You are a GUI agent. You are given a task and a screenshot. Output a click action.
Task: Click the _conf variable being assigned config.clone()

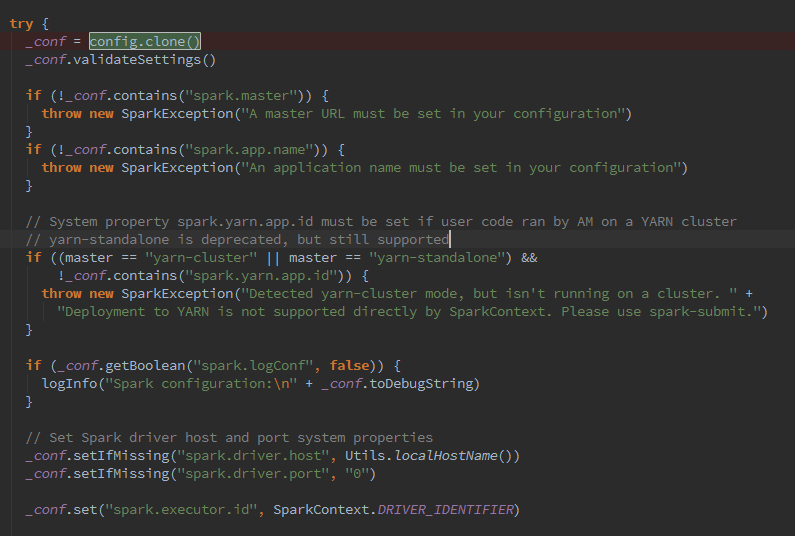pyautogui.click(x=46, y=42)
